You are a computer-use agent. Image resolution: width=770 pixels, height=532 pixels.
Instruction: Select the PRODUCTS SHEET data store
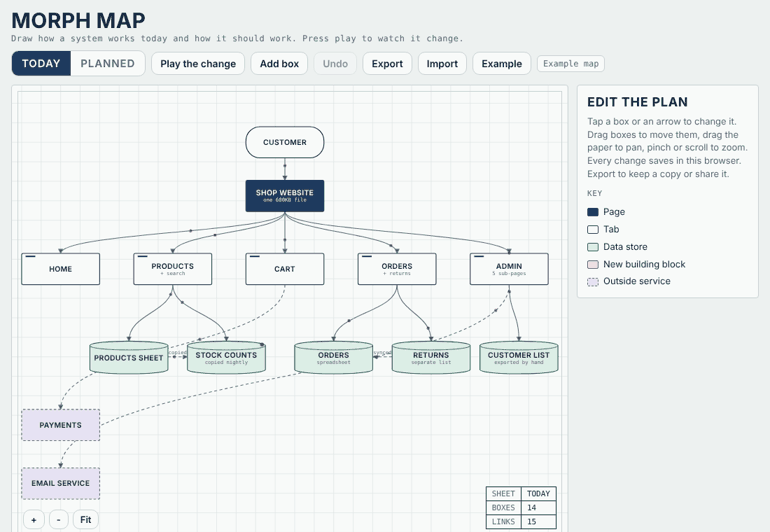[x=129, y=358]
